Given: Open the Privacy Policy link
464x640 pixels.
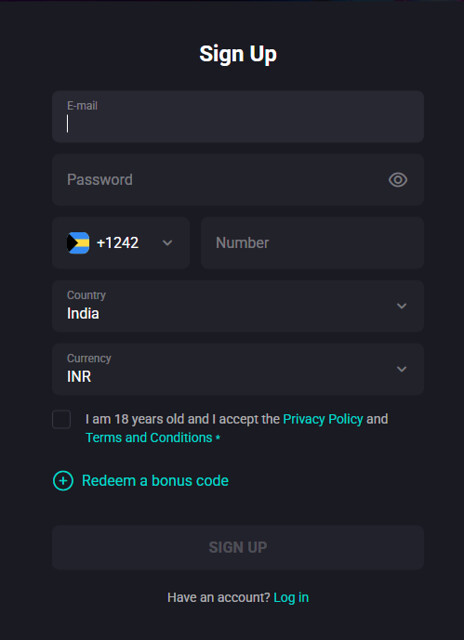Looking at the screenshot, I should pyautogui.click(x=323, y=419).
